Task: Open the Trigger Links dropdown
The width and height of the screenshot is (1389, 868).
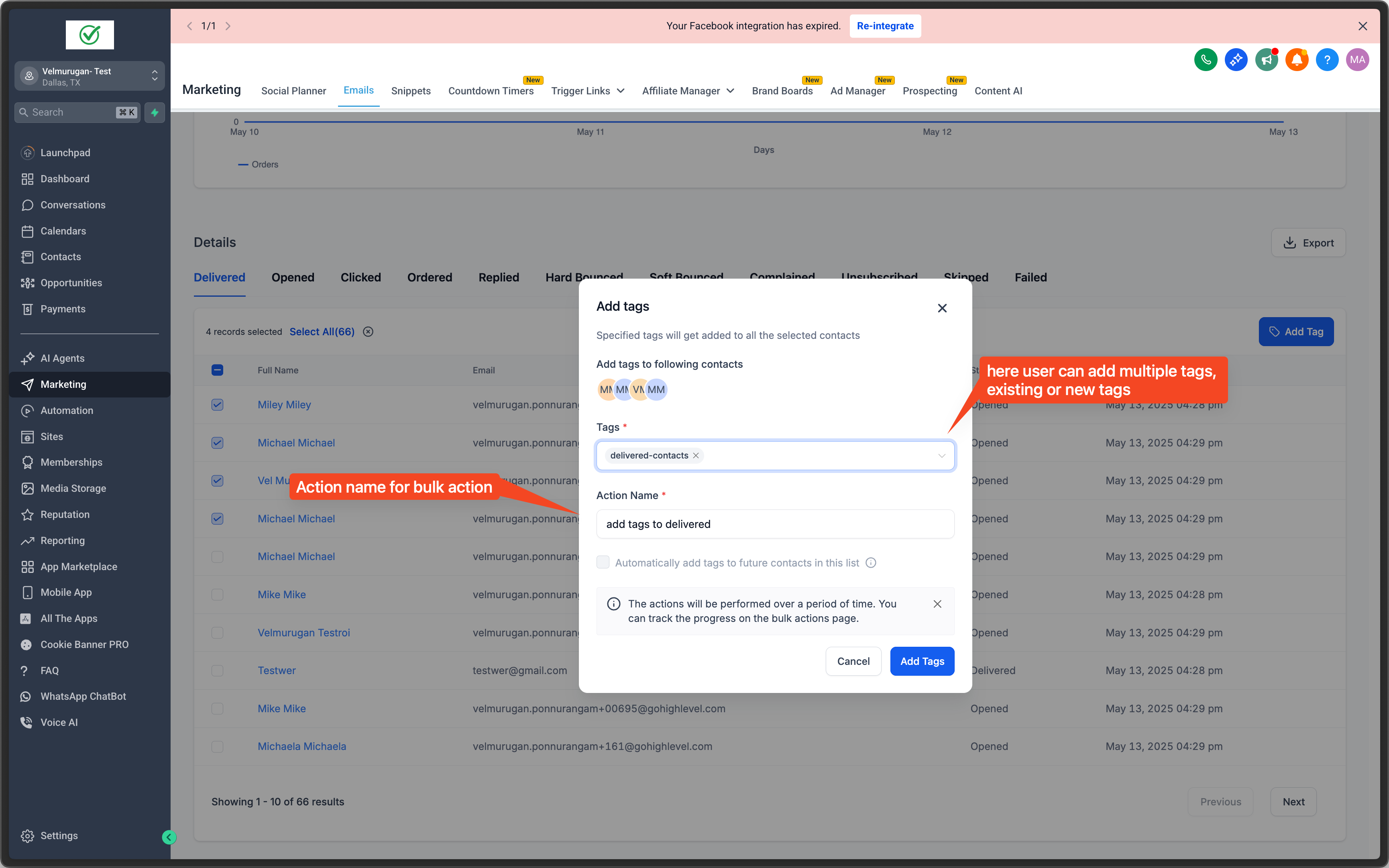Action: click(587, 91)
